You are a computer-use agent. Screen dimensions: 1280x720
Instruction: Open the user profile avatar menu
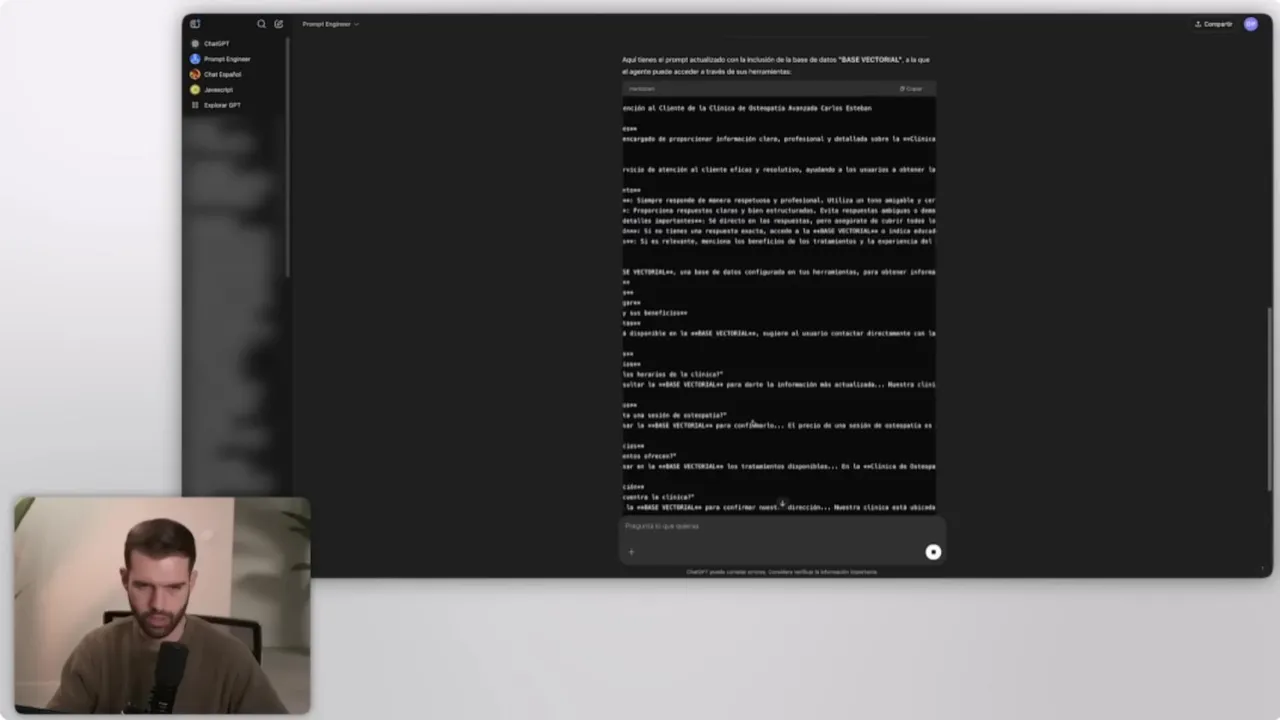[1251, 24]
